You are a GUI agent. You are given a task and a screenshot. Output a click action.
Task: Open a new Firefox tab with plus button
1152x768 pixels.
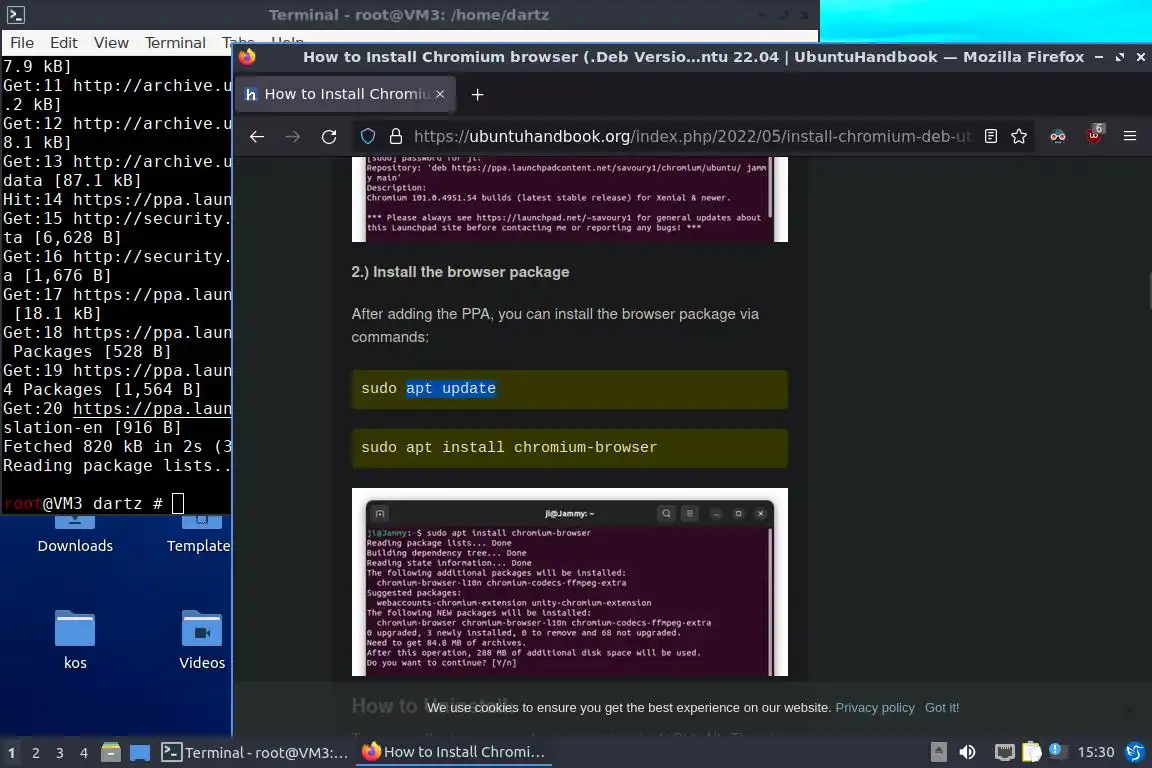478,95
